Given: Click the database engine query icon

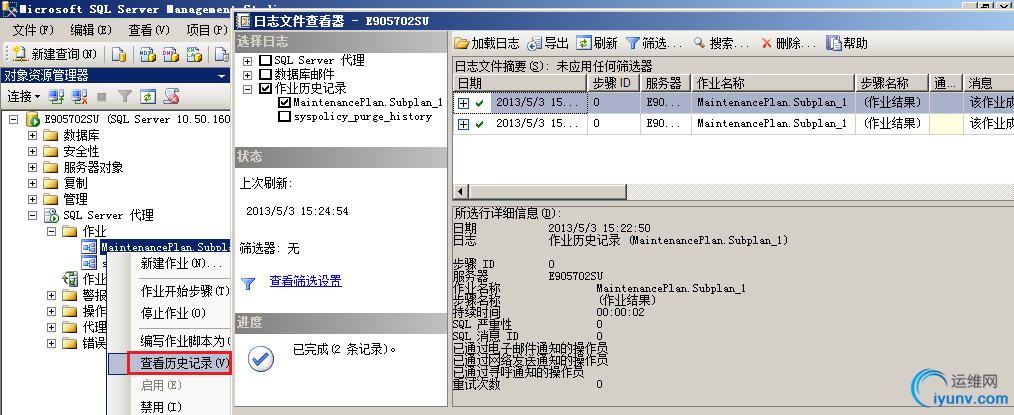Looking at the screenshot, I should pos(119,54).
